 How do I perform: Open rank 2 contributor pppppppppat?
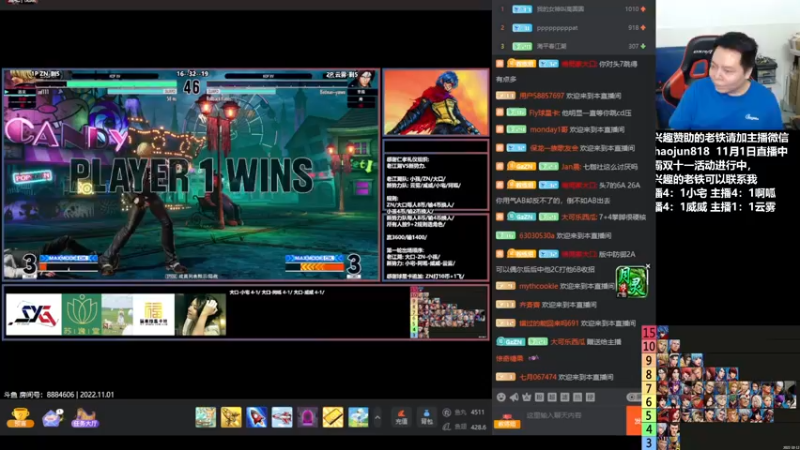tap(573, 28)
